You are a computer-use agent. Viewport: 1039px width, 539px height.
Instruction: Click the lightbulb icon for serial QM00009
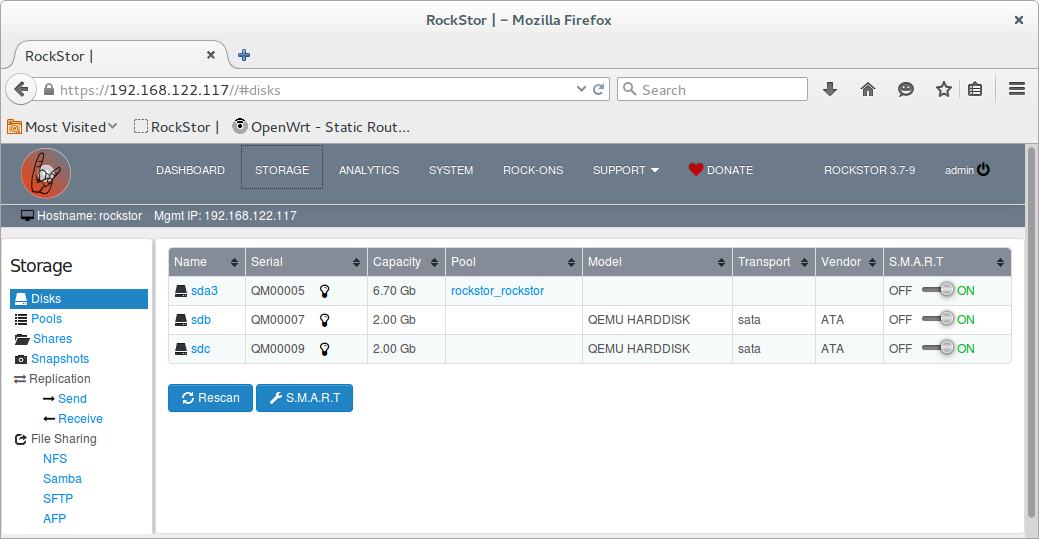[x=325, y=349]
